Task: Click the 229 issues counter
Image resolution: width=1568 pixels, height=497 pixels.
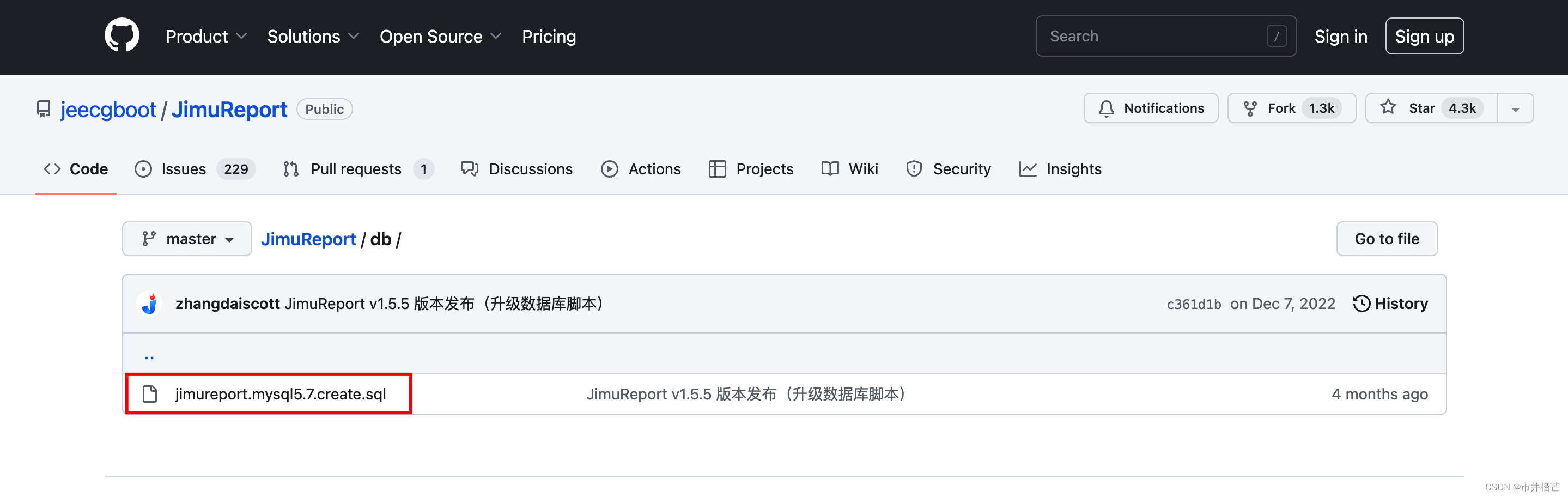Action: point(236,169)
